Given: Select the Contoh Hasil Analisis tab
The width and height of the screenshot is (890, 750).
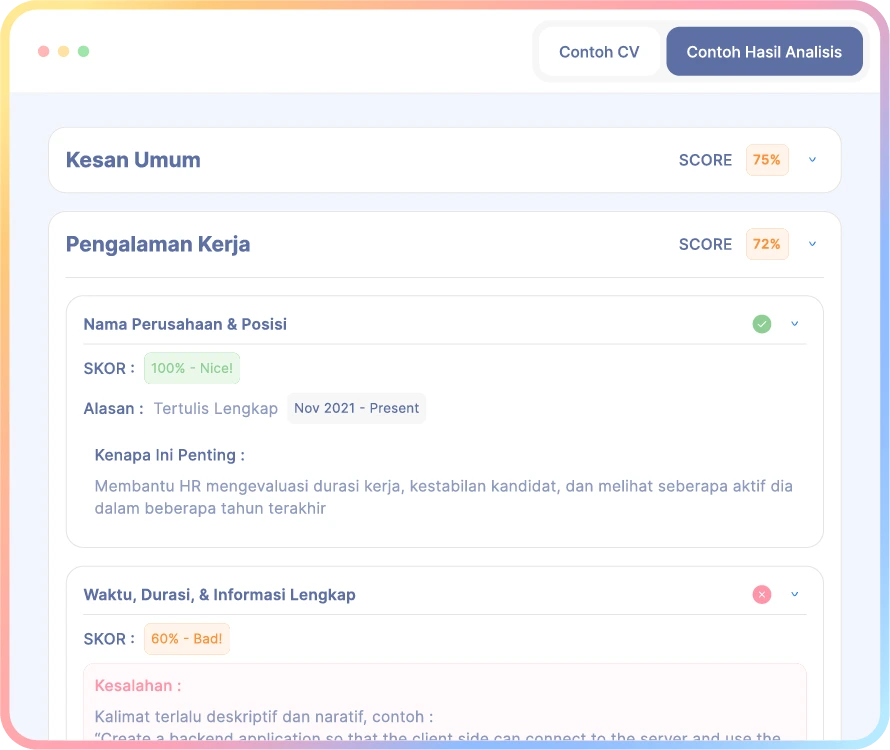Looking at the screenshot, I should tap(764, 52).
